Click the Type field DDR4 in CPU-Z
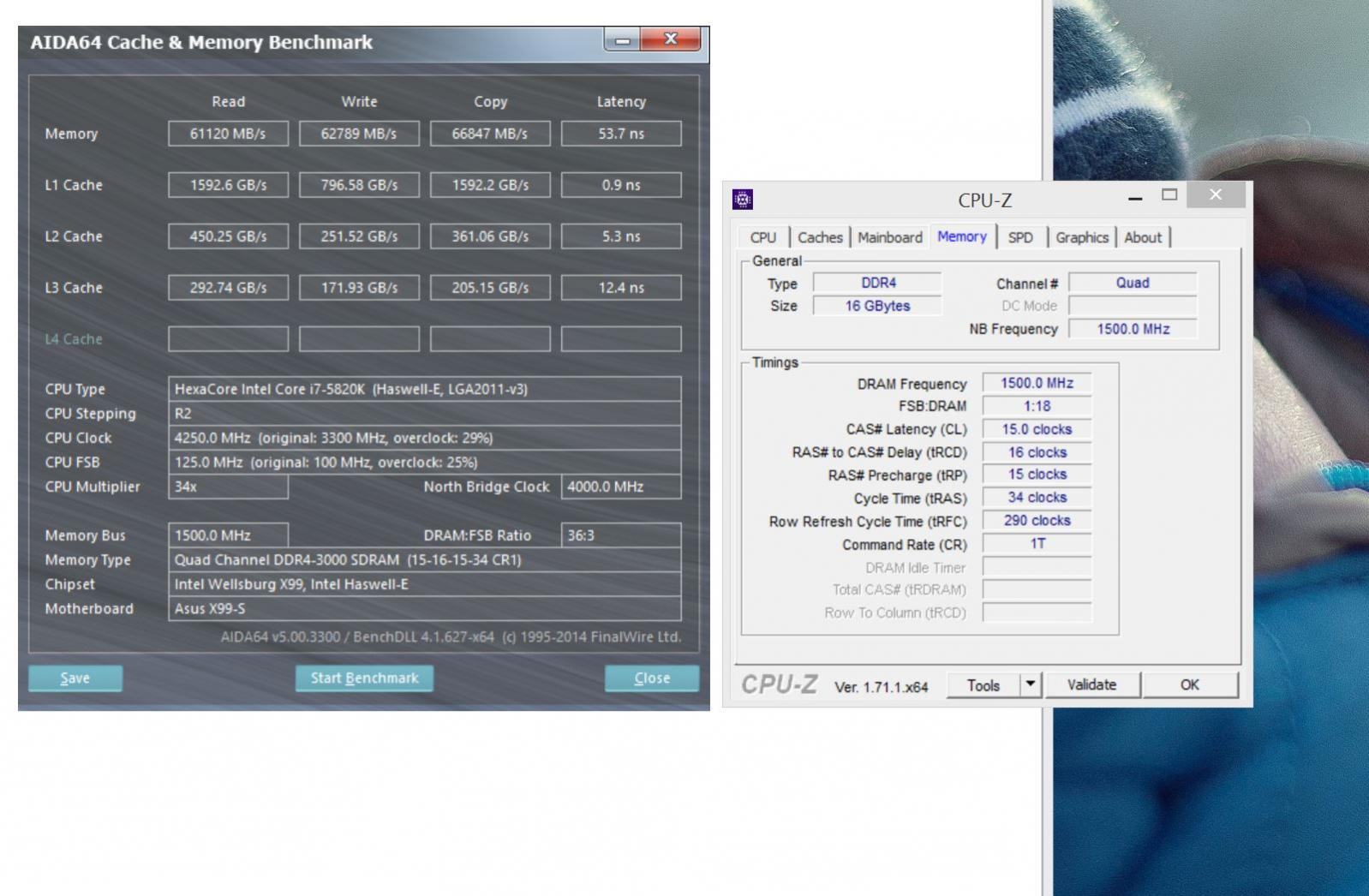1369x896 pixels. [x=877, y=283]
